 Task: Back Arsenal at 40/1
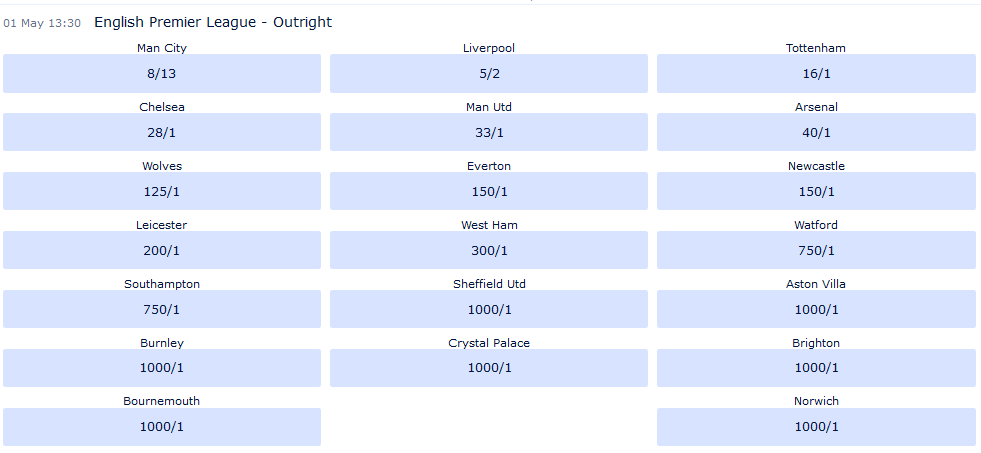[x=816, y=132]
